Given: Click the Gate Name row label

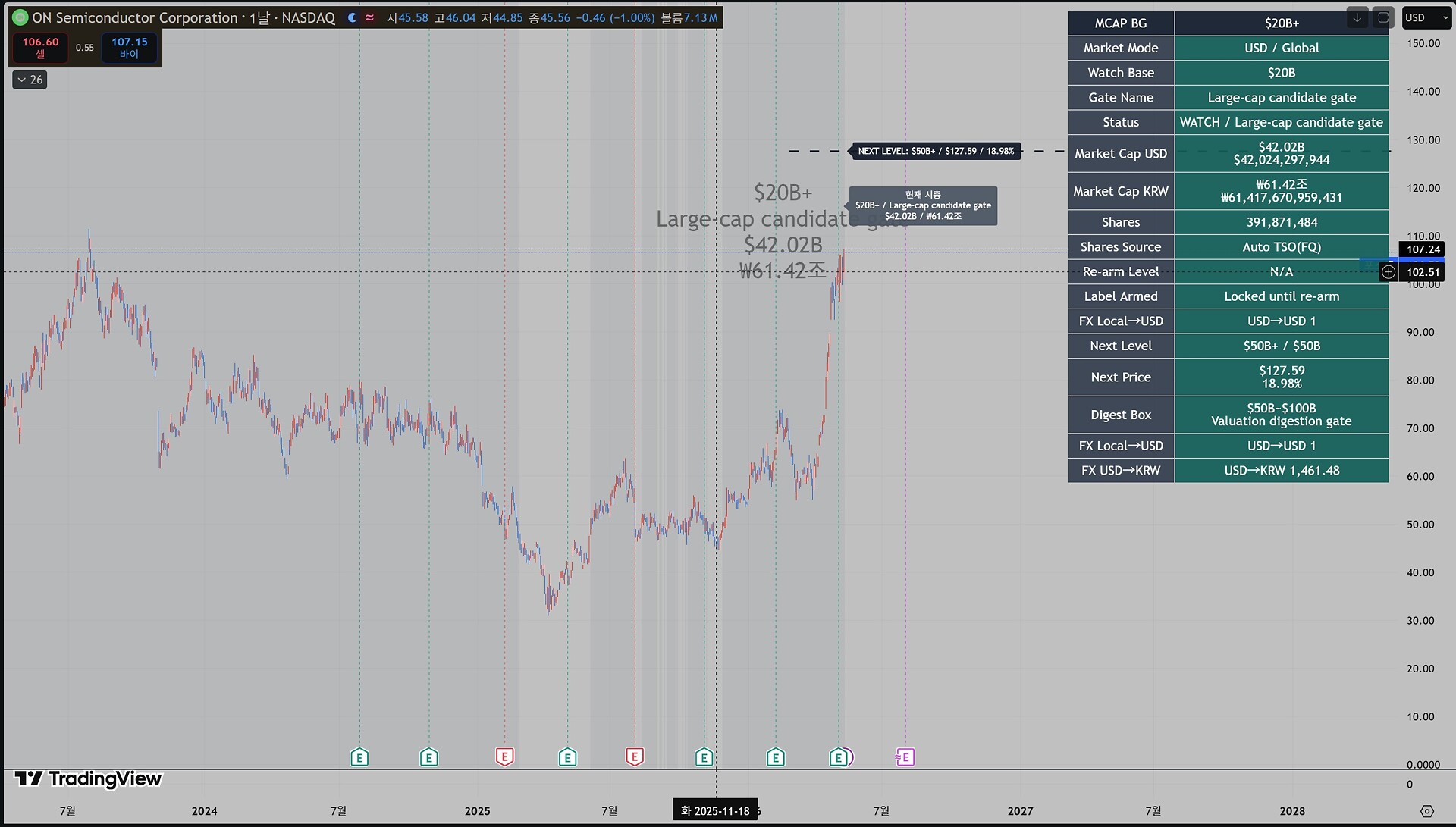Looking at the screenshot, I should [x=1121, y=97].
